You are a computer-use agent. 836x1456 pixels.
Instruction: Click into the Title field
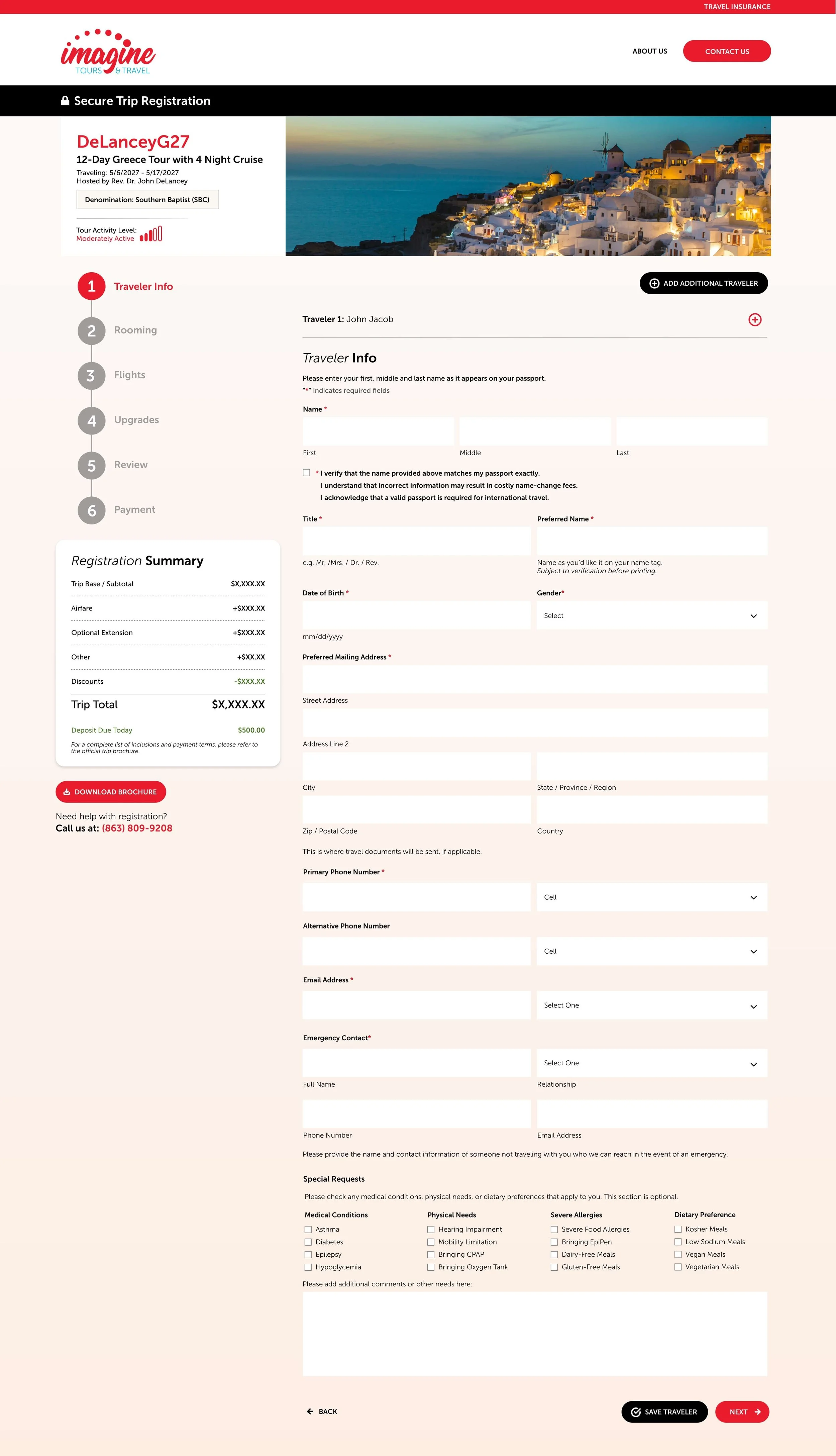pyautogui.click(x=416, y=541)
